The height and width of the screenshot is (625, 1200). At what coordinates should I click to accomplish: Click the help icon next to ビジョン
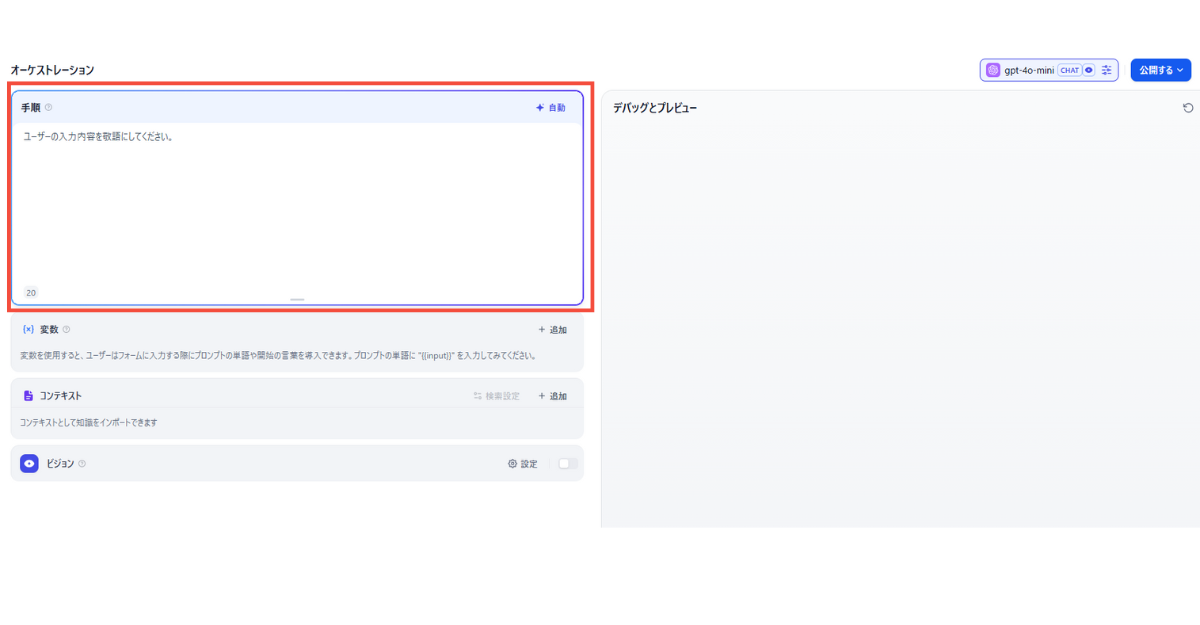point(82,464)
